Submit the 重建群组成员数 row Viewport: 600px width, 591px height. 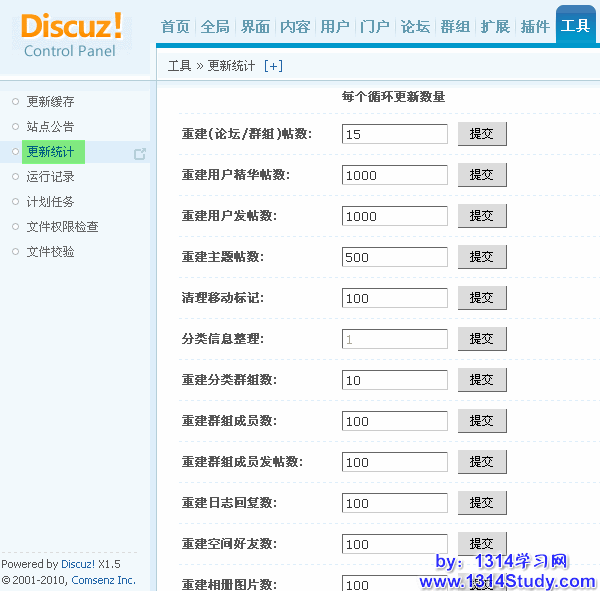click(482, 421)
